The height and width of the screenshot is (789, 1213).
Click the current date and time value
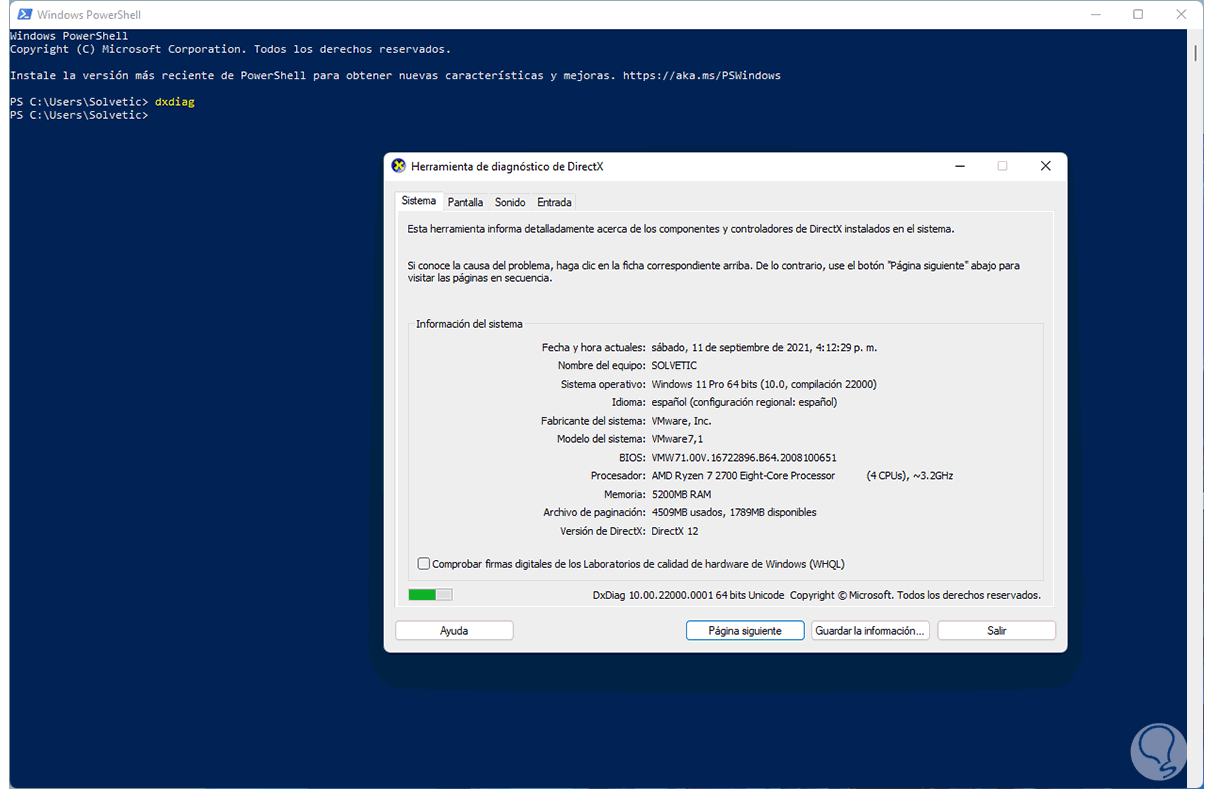[764, 347]
